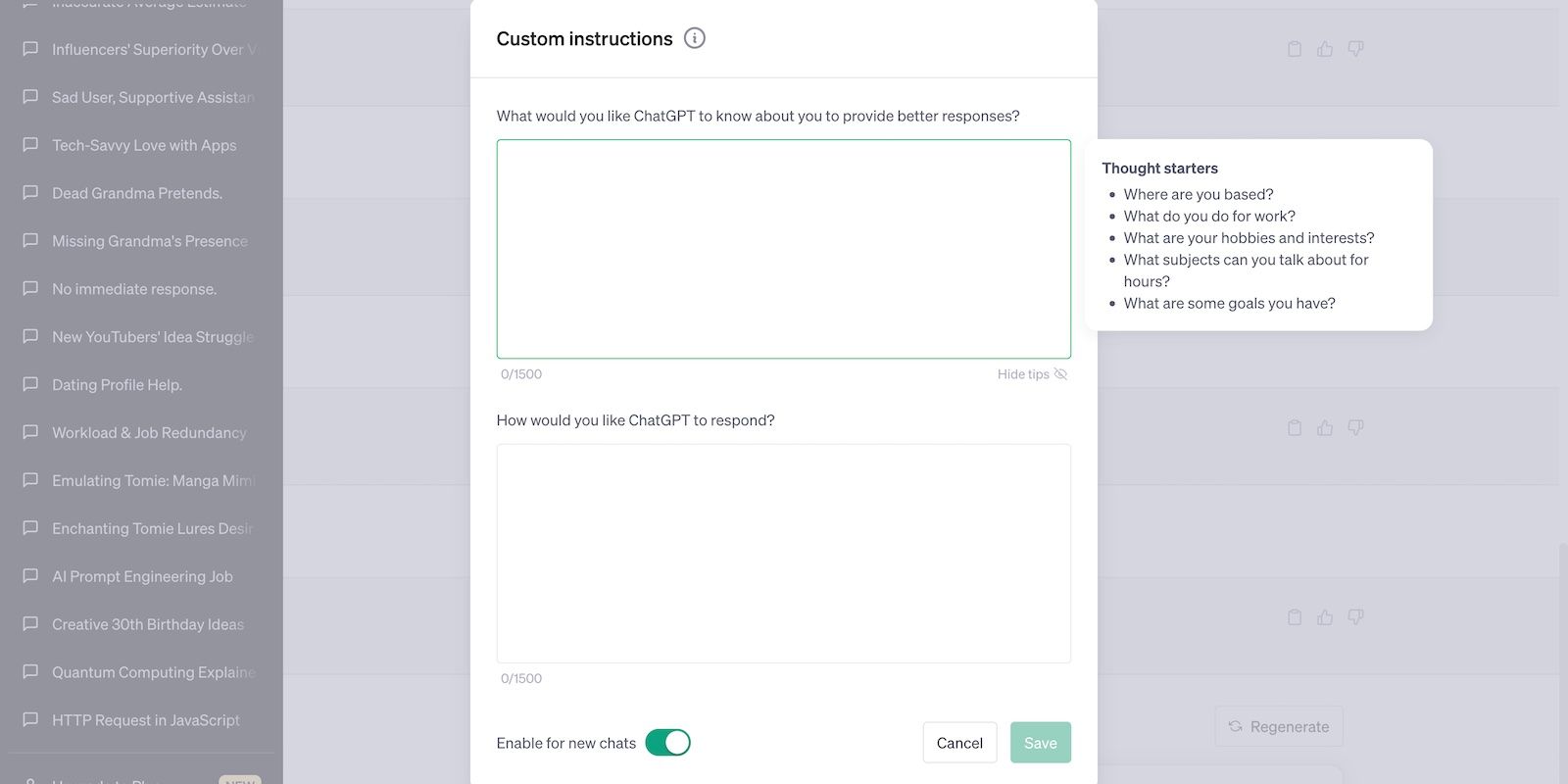
Task: Click the Hide tips link
Action: coord(1022,373)
